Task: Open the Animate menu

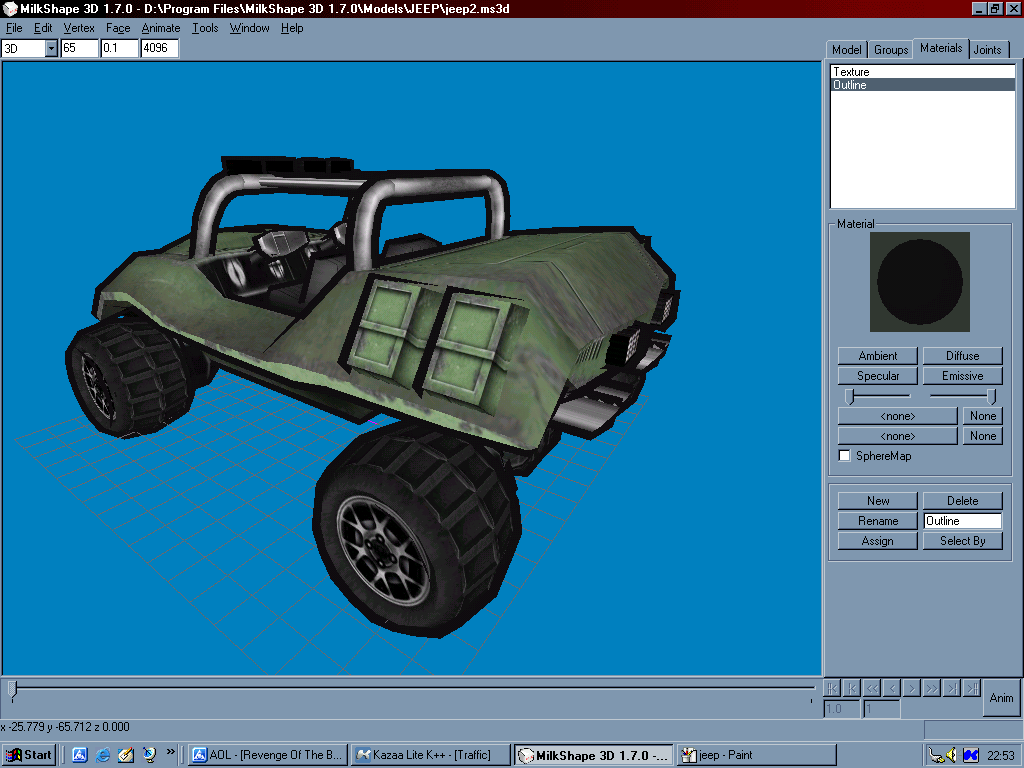Action: (160, 28)
